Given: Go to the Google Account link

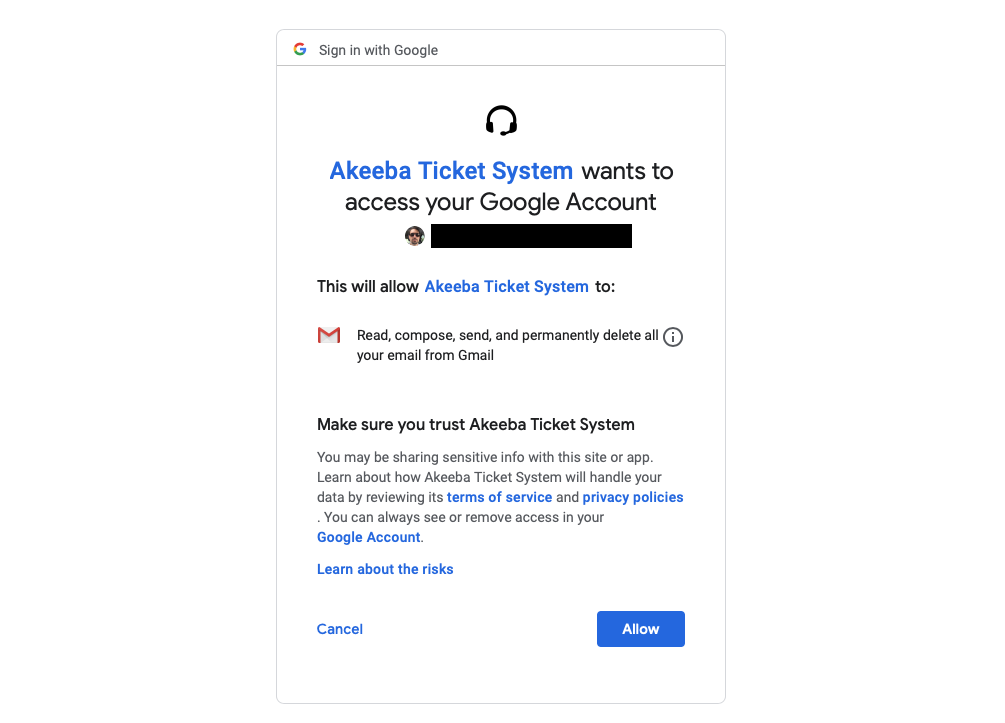Looking at the screenshot, I should 369,537.
